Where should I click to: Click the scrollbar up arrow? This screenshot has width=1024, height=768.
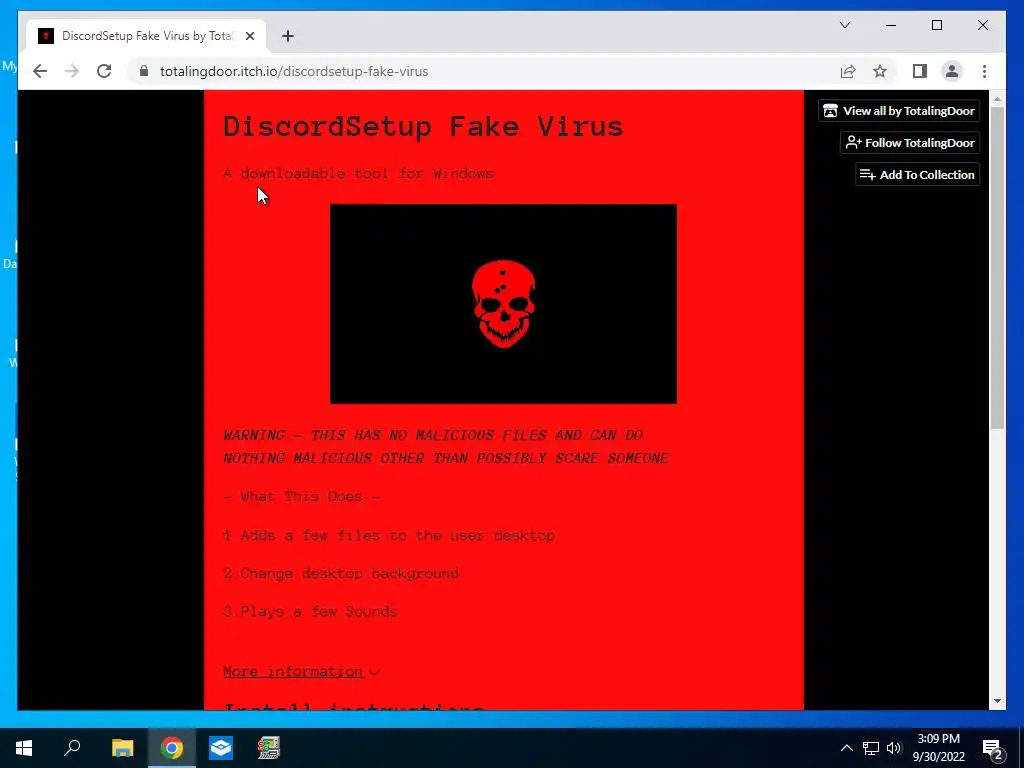click(x=997, y=100)
